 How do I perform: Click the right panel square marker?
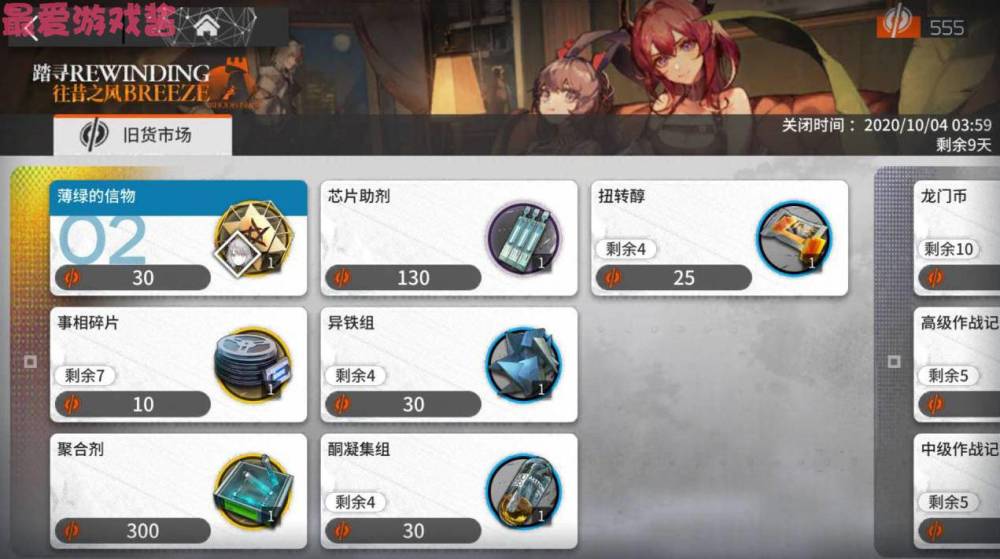click(894, 362)
